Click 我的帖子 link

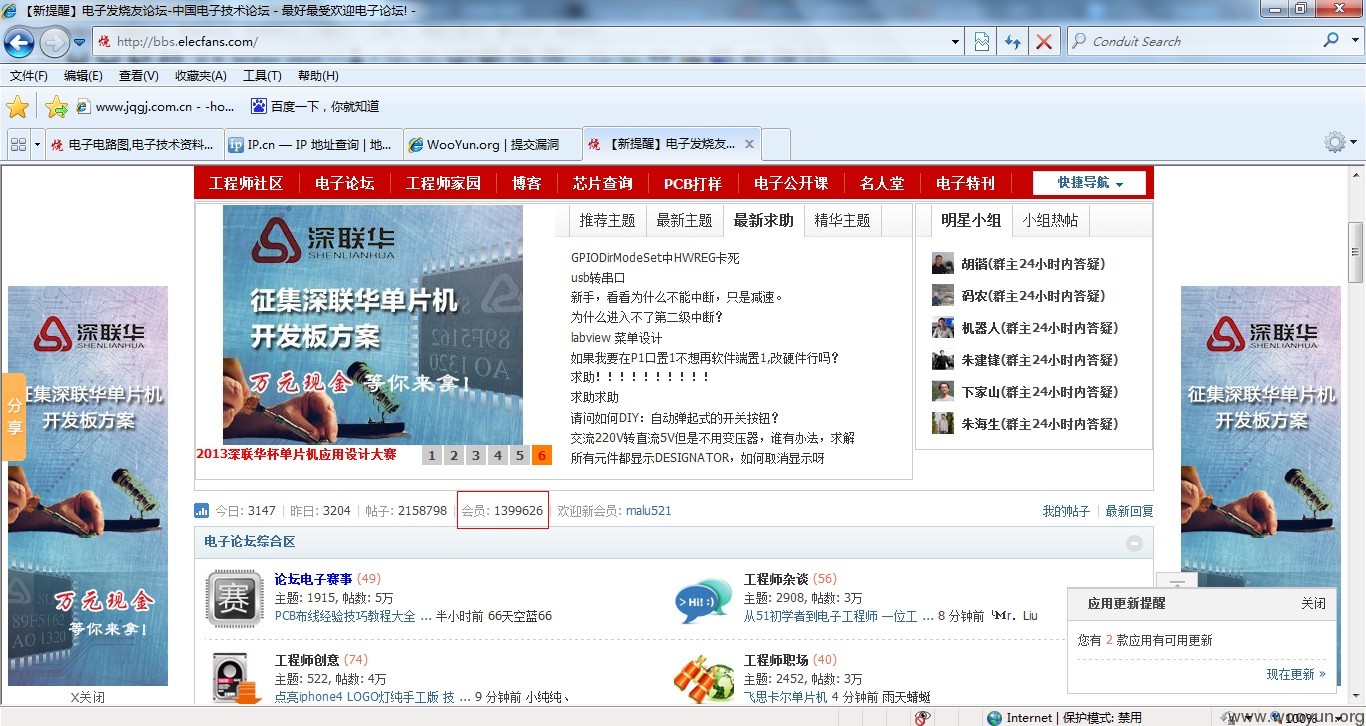pos(1066,511)
